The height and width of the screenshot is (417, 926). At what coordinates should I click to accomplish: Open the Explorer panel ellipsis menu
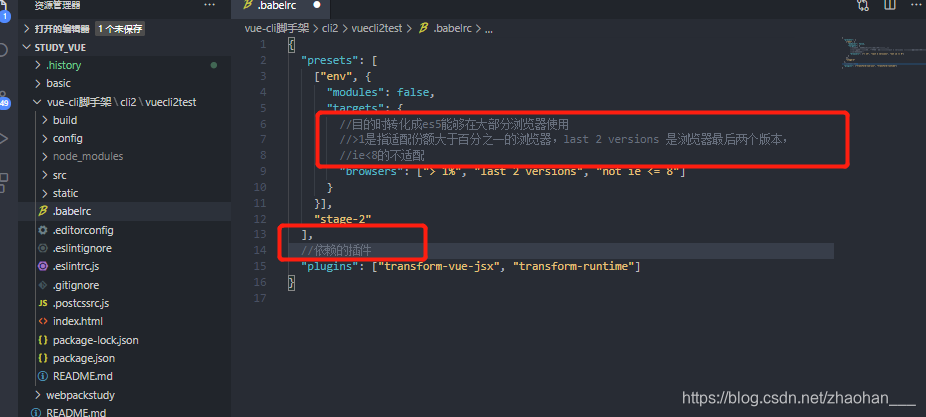tap(210, 5)
